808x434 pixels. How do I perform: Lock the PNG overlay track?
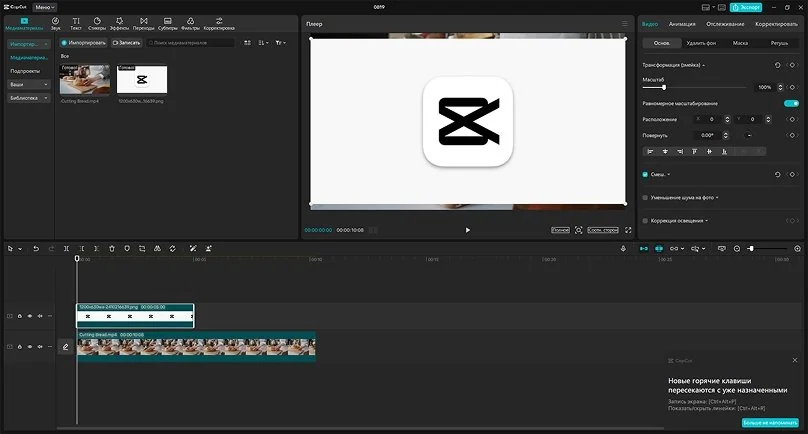pyautogui.click(x=20, y=316)
